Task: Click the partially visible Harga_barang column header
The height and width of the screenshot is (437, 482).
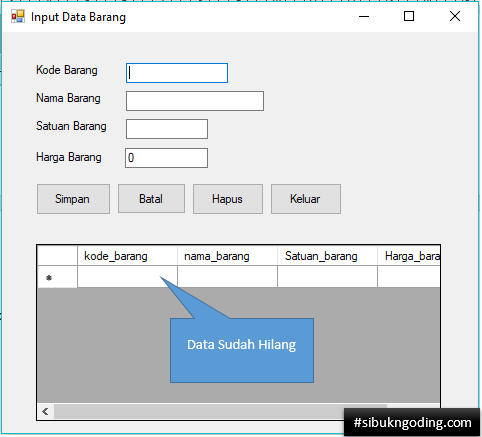Action: click(x=409, y=256)
